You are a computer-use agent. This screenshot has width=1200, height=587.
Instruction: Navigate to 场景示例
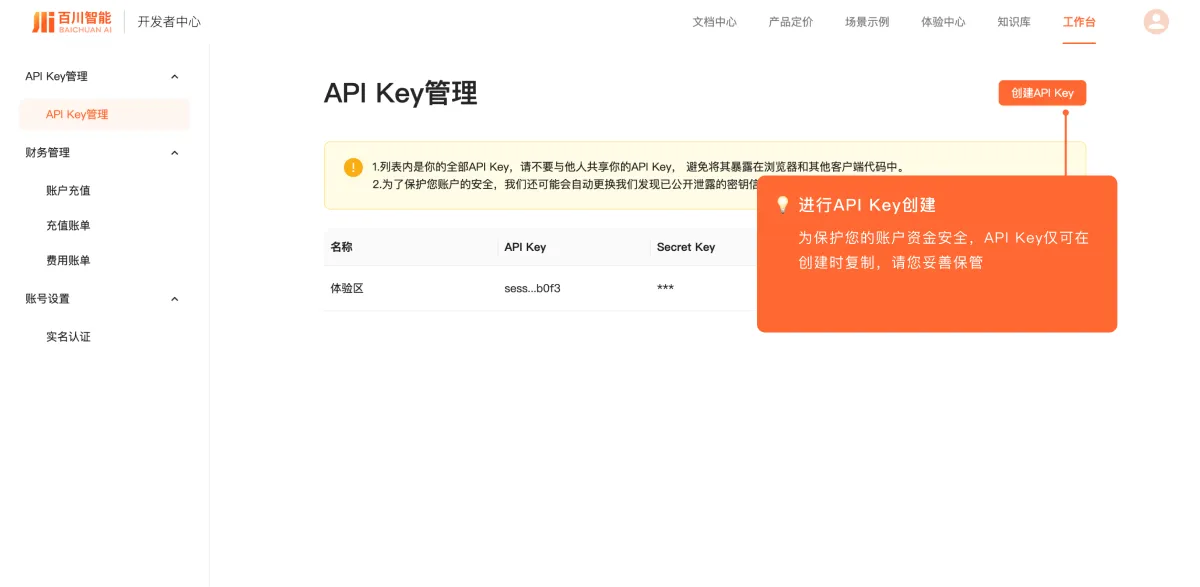coord(866,21)
